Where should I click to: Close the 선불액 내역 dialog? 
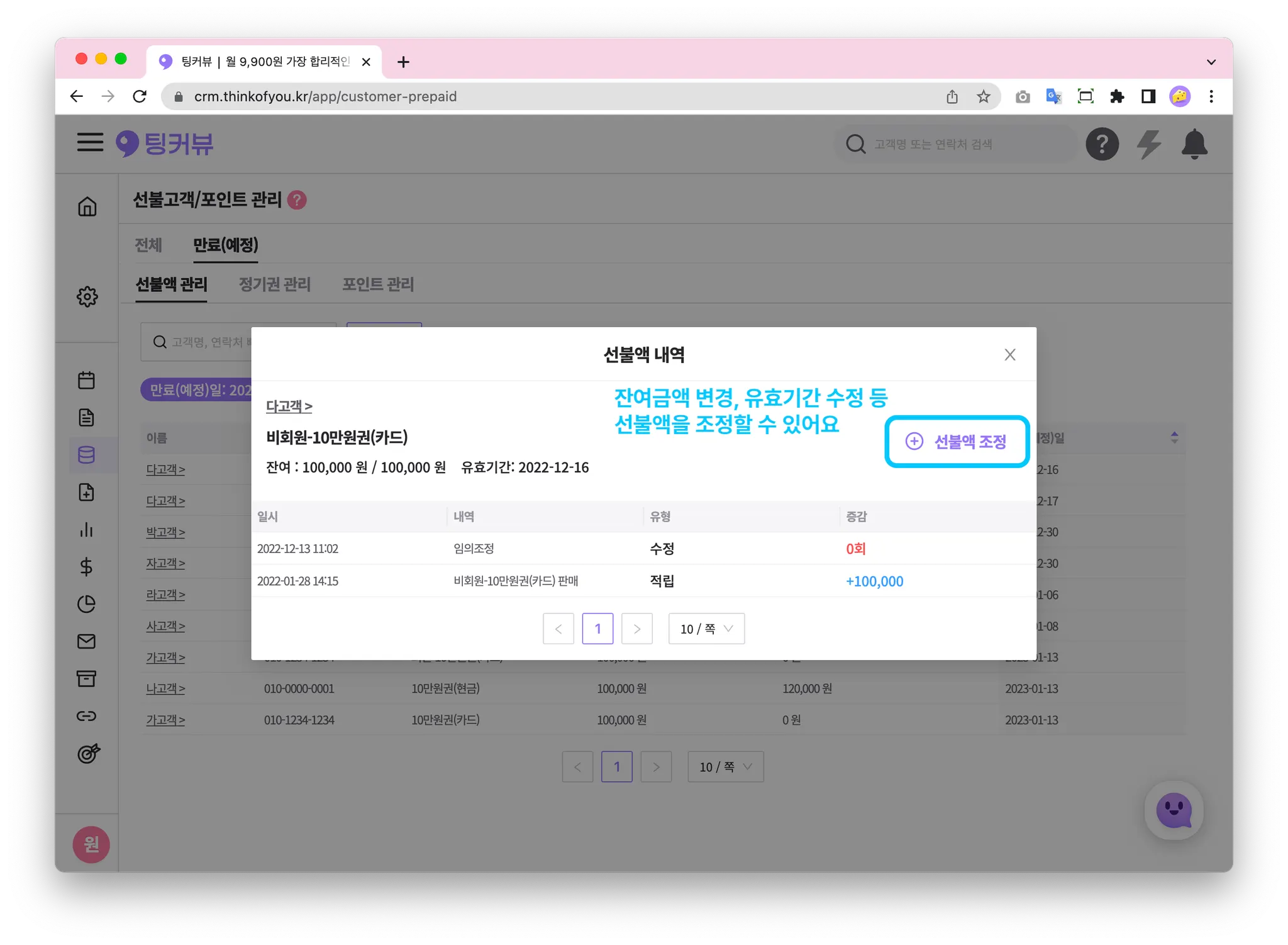(1009, 355)
